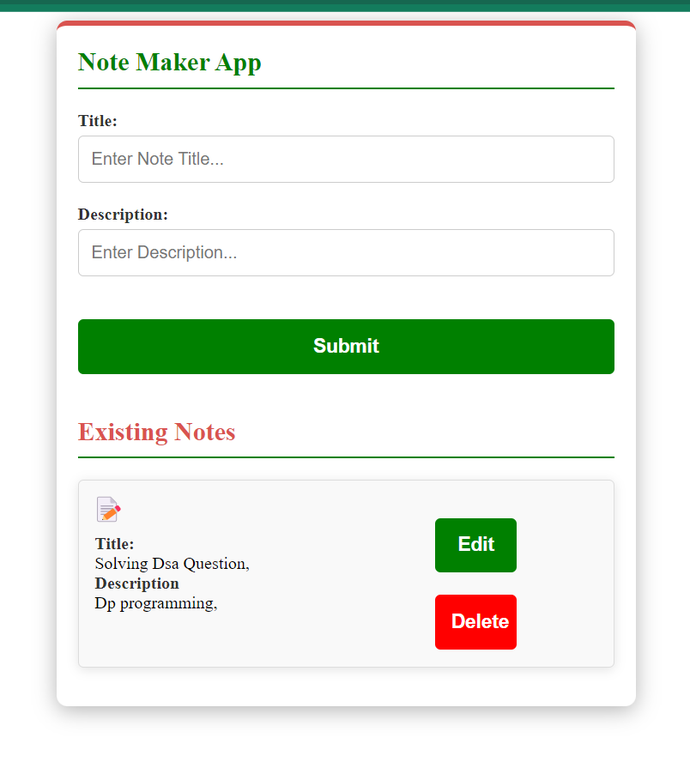Click the dark green header bar at page top
The height and width of the screenshot is (768, 690).
click(x=345, y=5)
